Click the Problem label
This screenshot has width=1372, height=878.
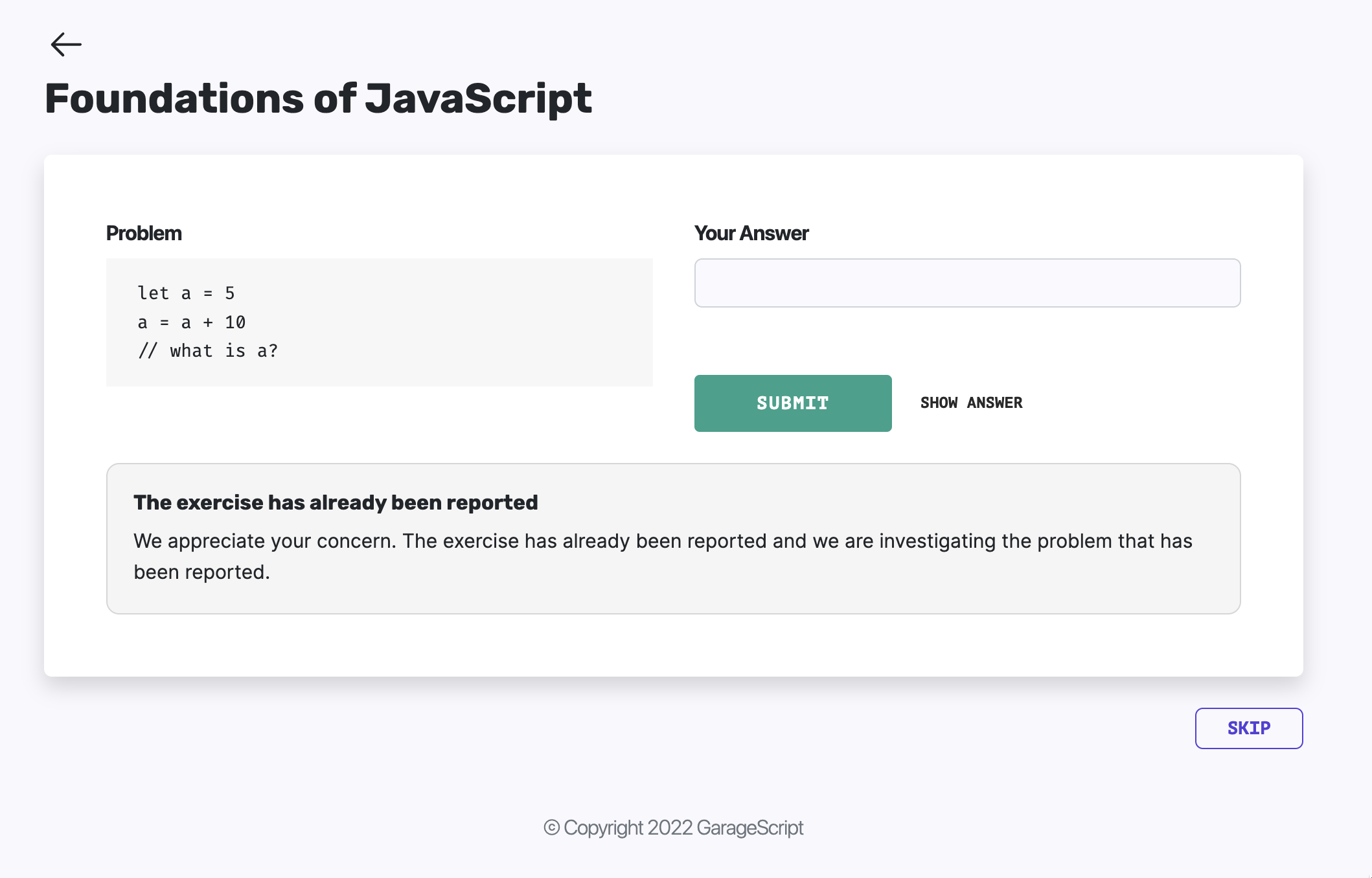144,233
